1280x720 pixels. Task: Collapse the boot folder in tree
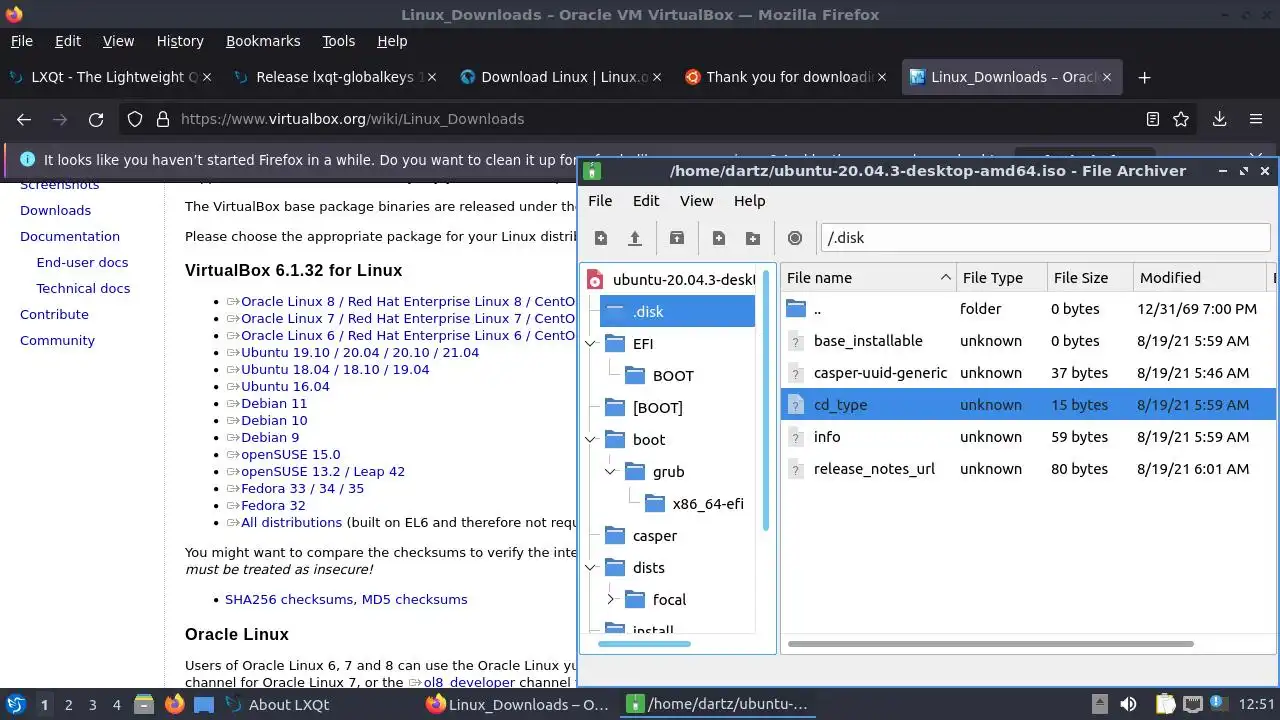[590, 440]
